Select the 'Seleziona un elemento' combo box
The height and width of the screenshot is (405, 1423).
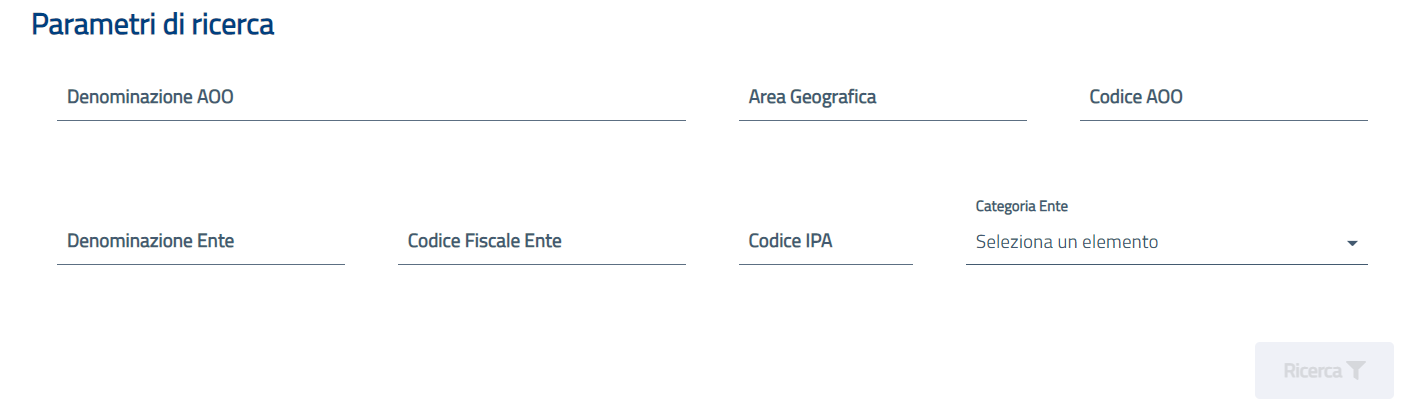1166,242
